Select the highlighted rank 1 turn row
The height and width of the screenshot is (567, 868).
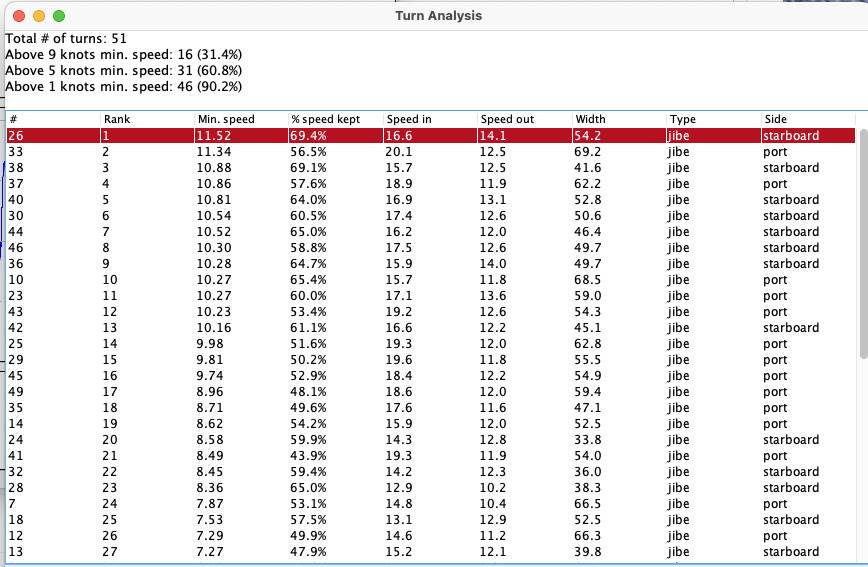(x=430, y=135)
